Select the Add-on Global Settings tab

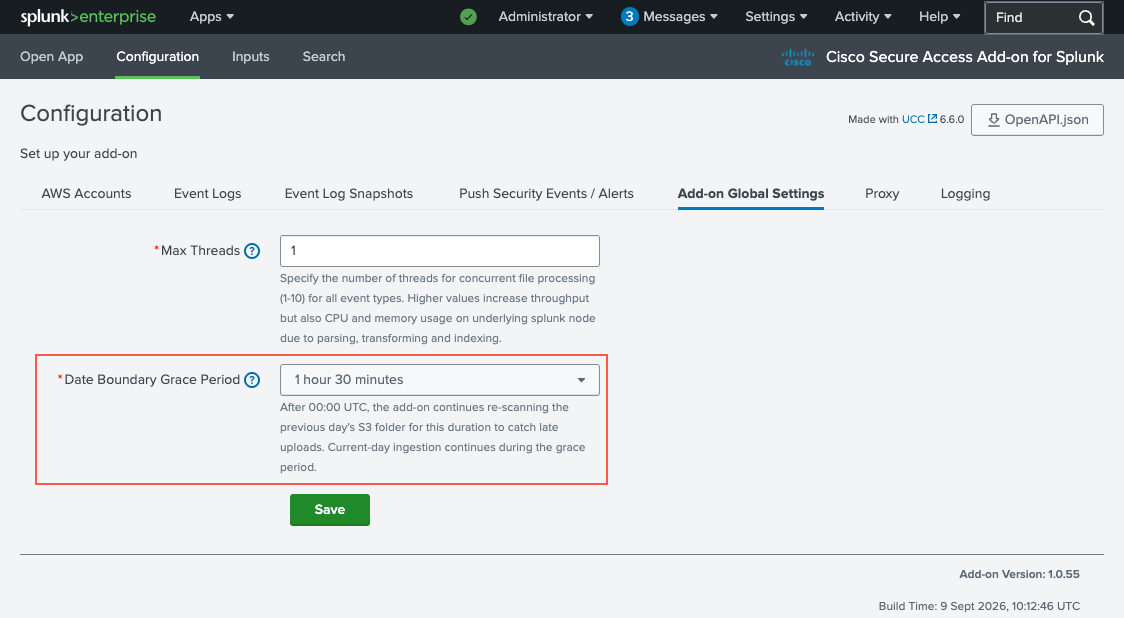tap(751, 194)
